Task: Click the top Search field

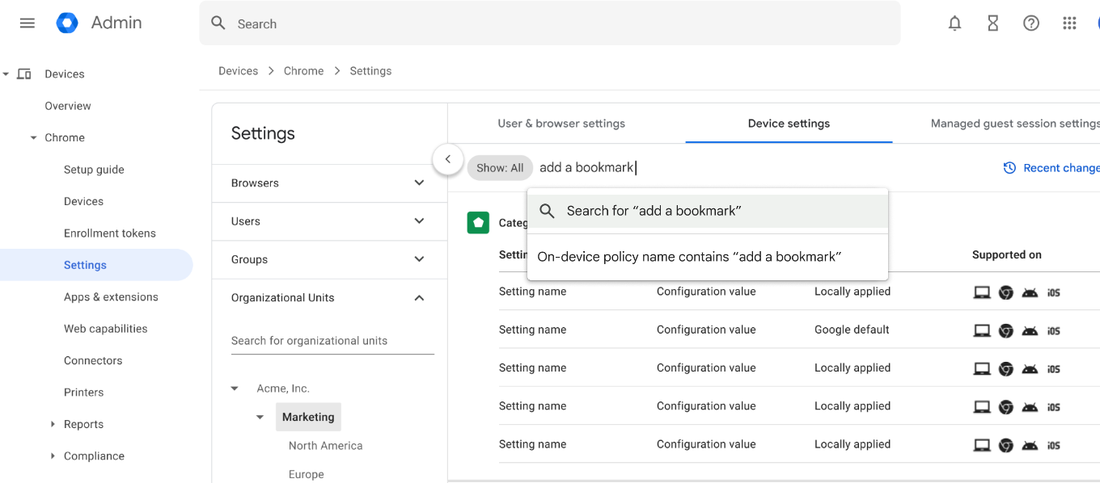Action: 549,23
